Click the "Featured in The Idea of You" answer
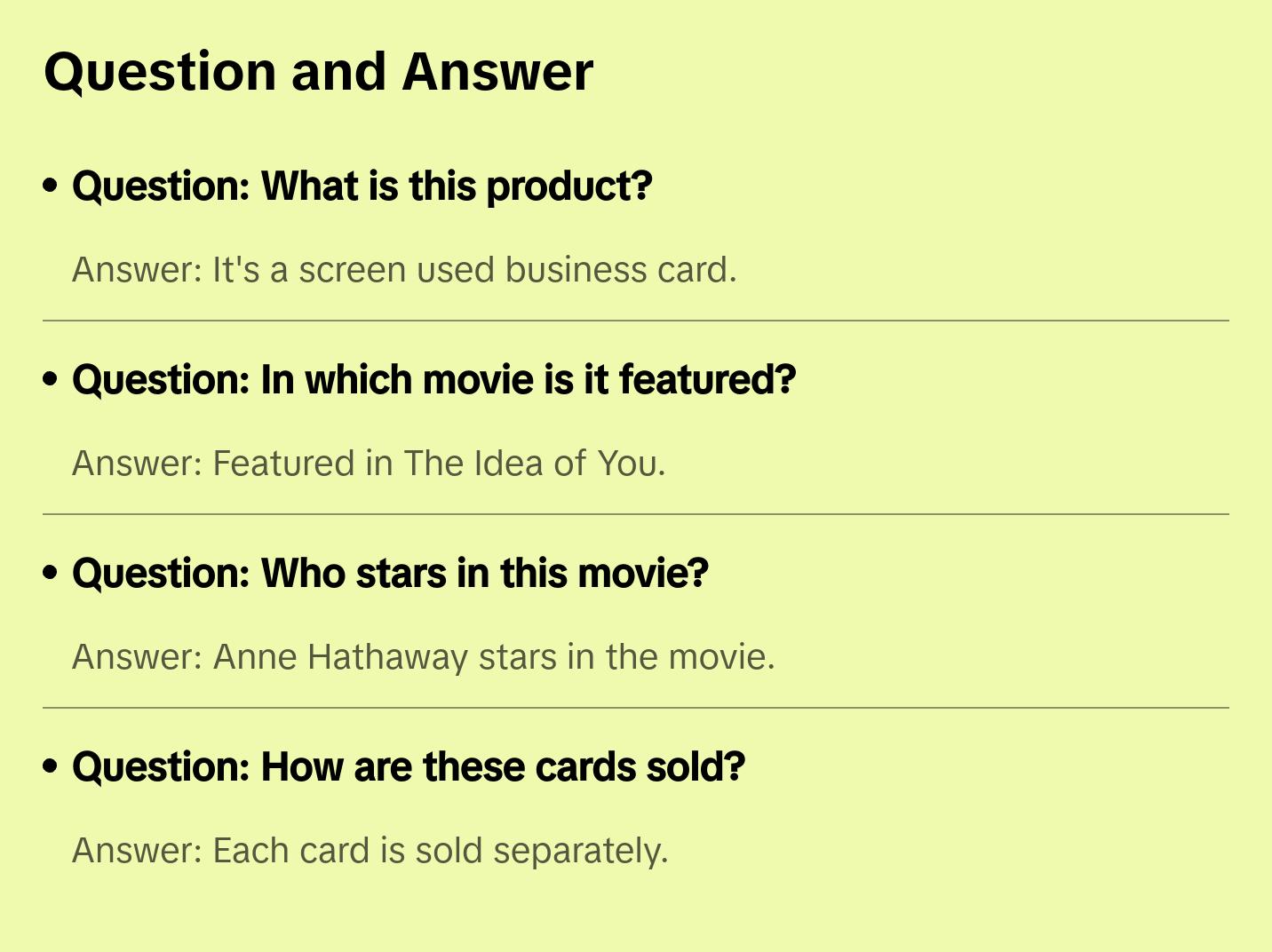 point(369,464)
